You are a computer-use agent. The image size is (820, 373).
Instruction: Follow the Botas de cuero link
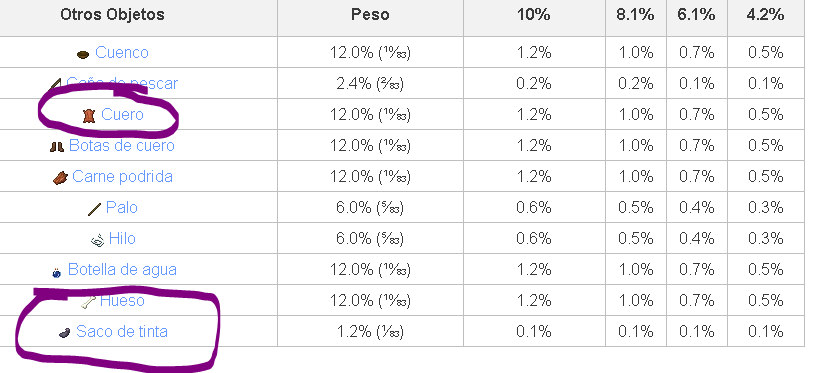click(x=121, y=145)
